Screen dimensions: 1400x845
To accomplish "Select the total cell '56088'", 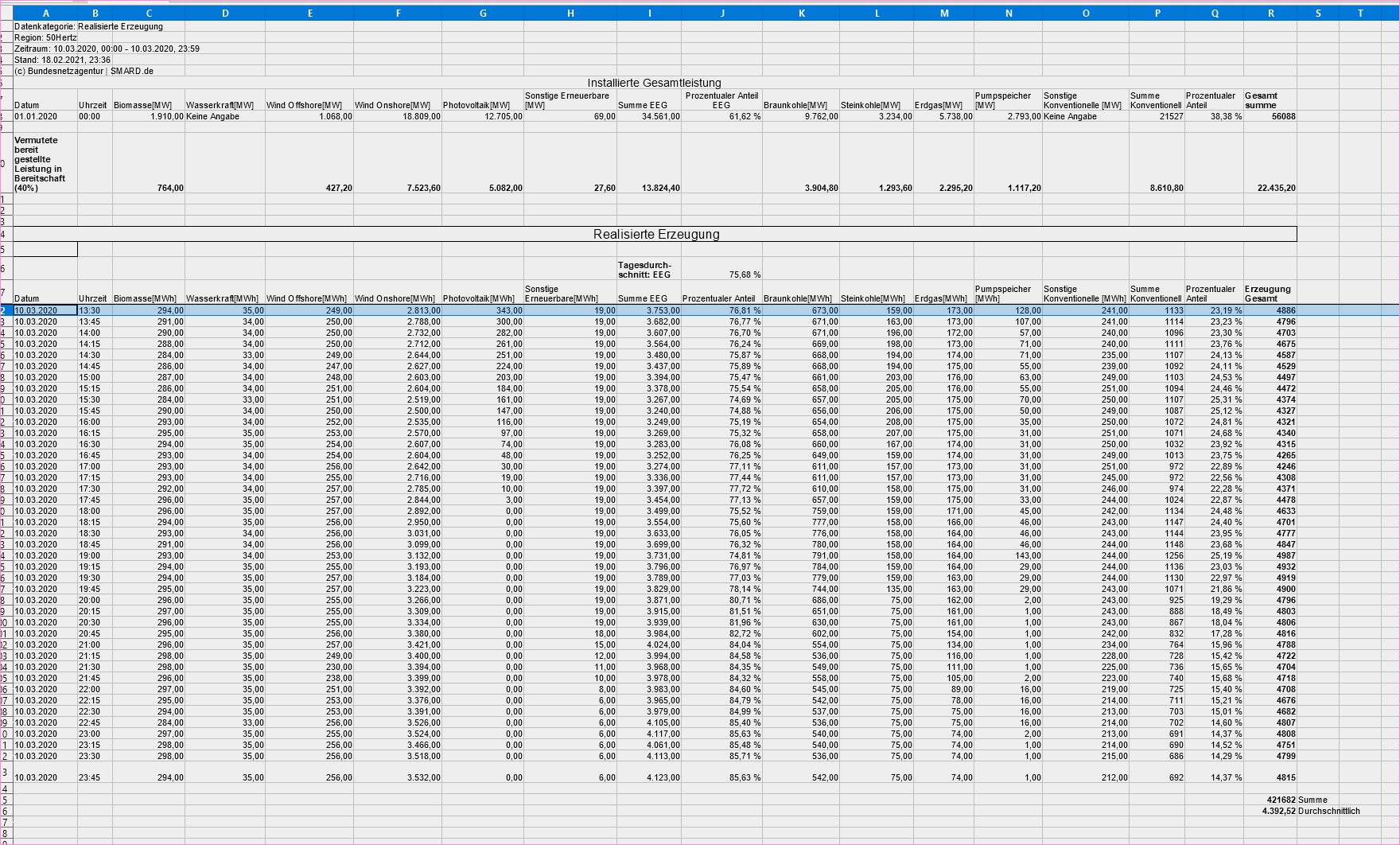I will tap(1270, 116).
